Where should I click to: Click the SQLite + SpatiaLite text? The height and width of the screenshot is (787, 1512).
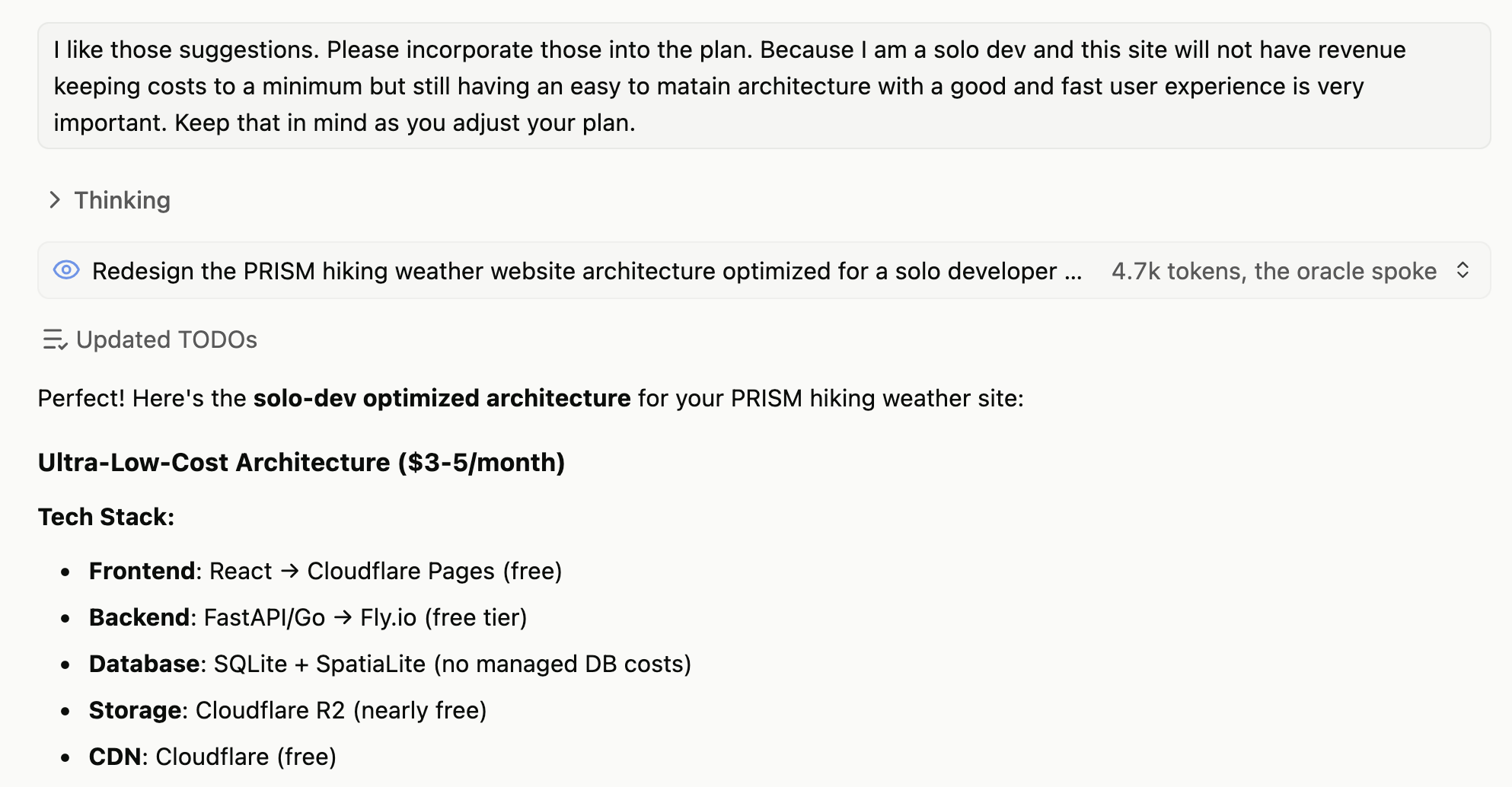click(x=320, y=664)
